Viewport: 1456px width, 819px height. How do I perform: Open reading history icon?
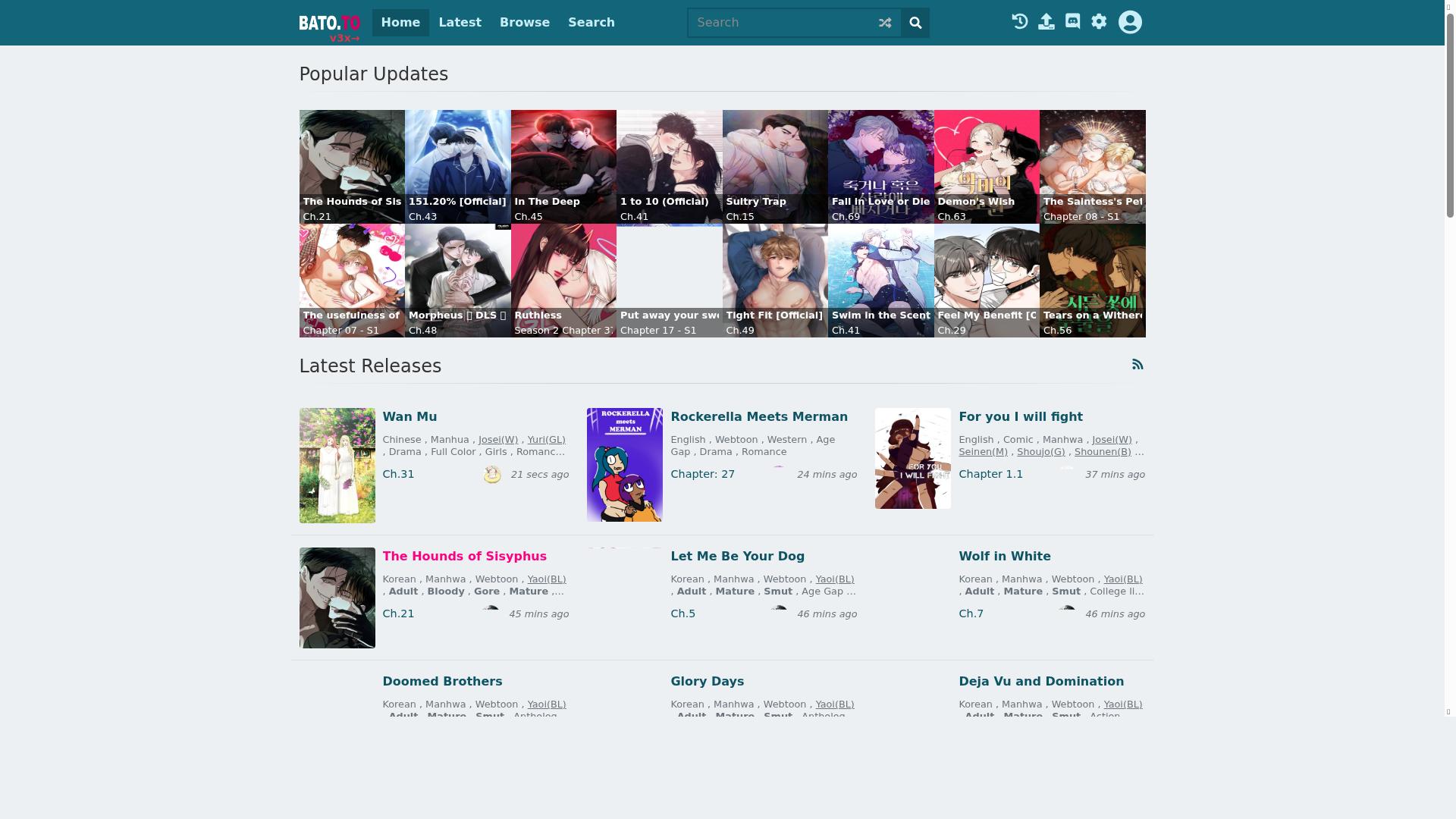[x=1020, y=22]
